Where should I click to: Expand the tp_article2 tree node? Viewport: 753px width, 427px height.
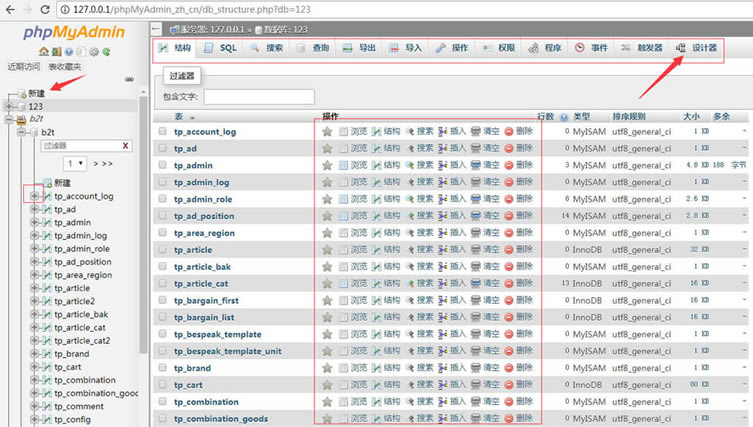point(34,301)
